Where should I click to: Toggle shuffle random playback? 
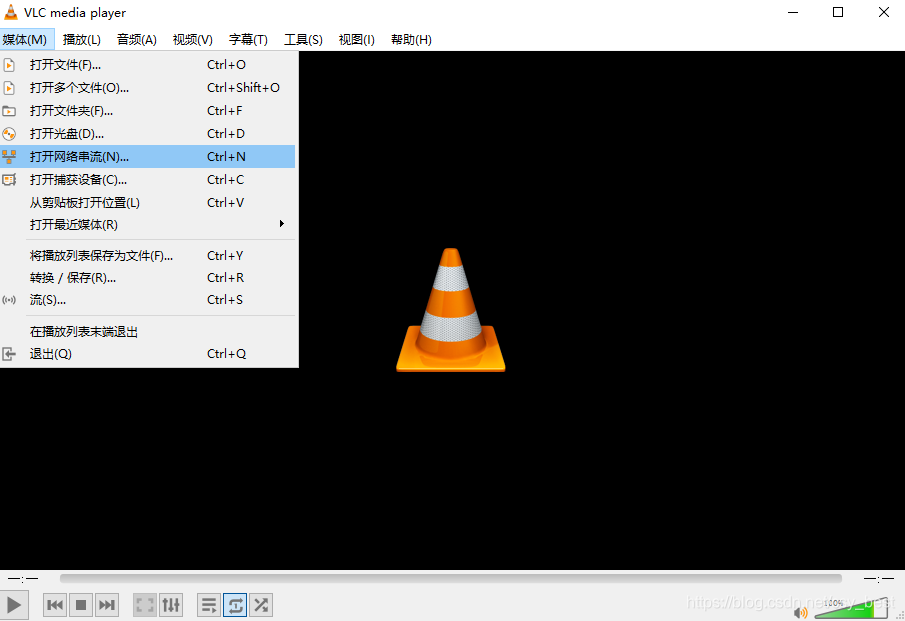pyautogui.click(x=261, y=605)
